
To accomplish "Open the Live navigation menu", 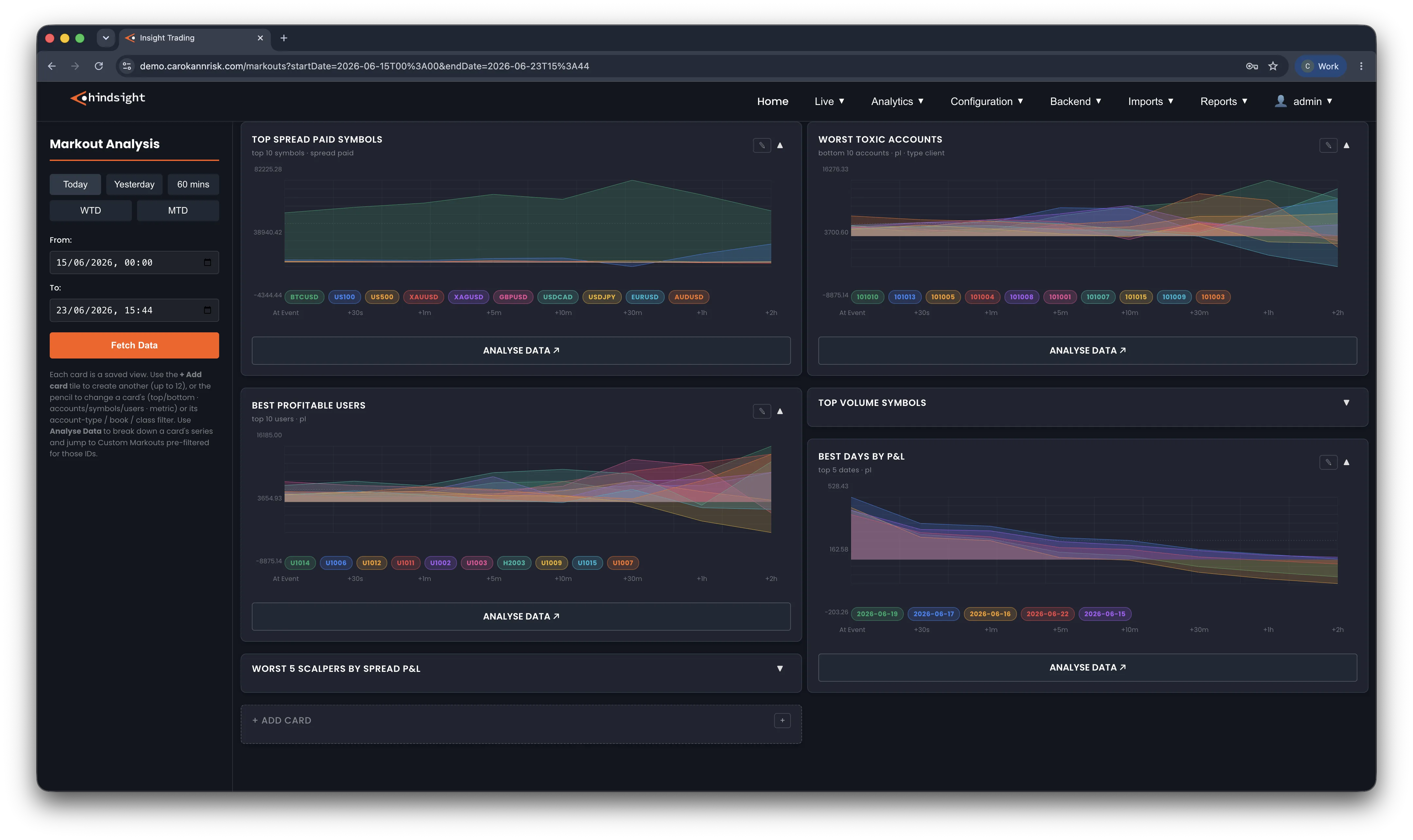I will pyautogui.click(x=829, y=101).
